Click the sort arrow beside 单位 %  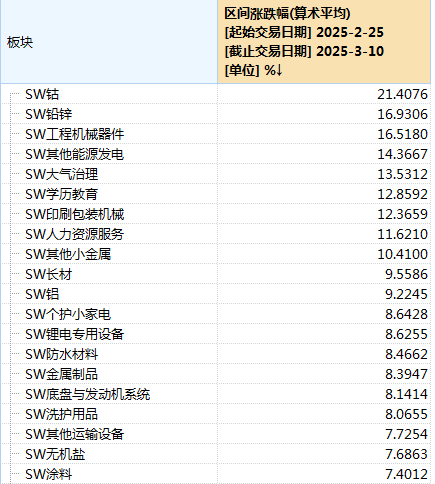pyautogui.click(x=279, y=70)
